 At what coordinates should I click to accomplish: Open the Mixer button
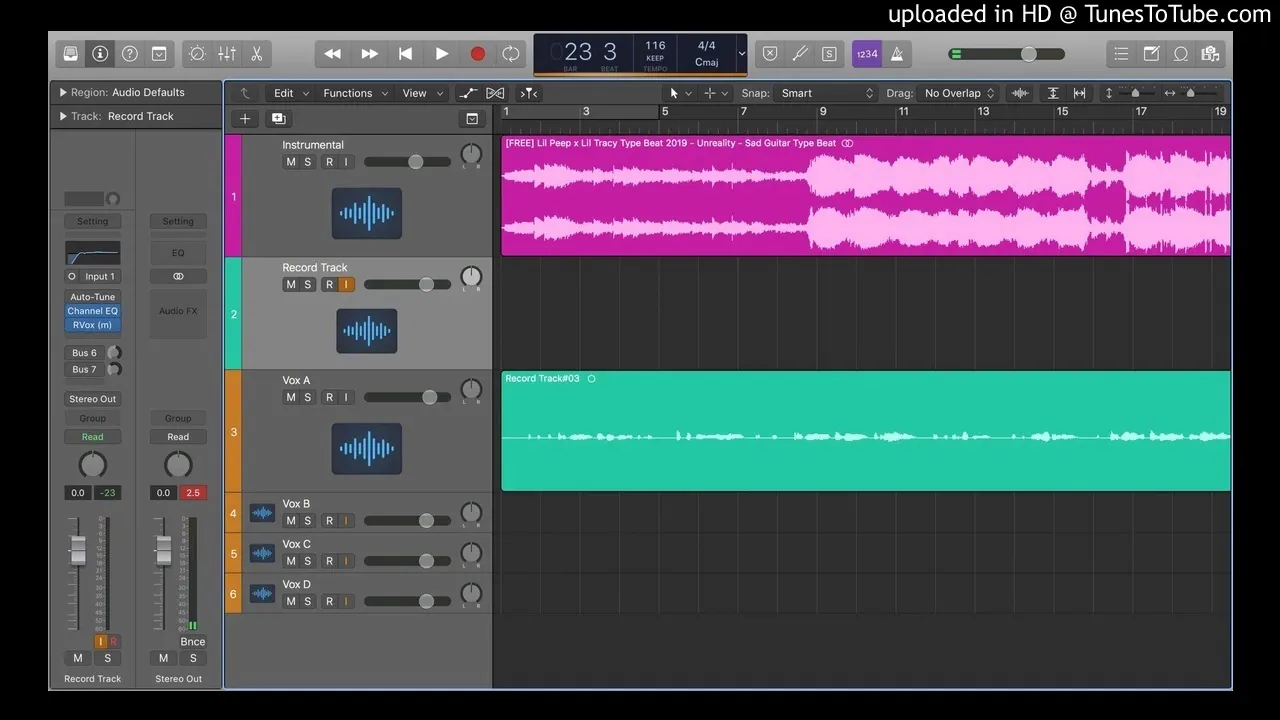click(x=227, y=54)
